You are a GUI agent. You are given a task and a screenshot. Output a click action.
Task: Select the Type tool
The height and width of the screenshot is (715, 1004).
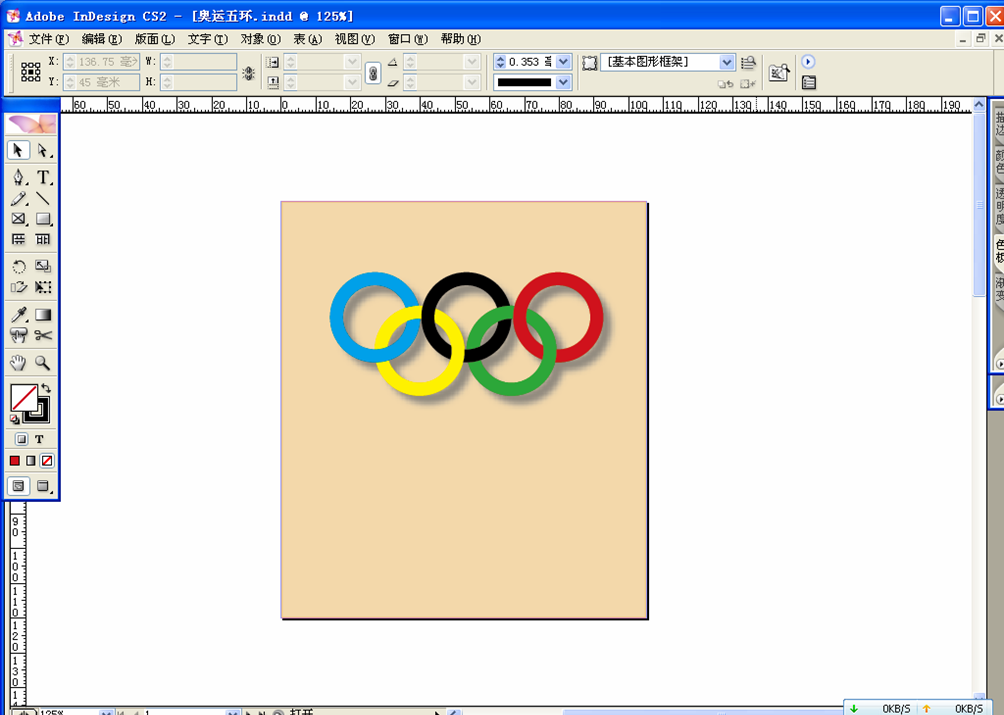43,178
